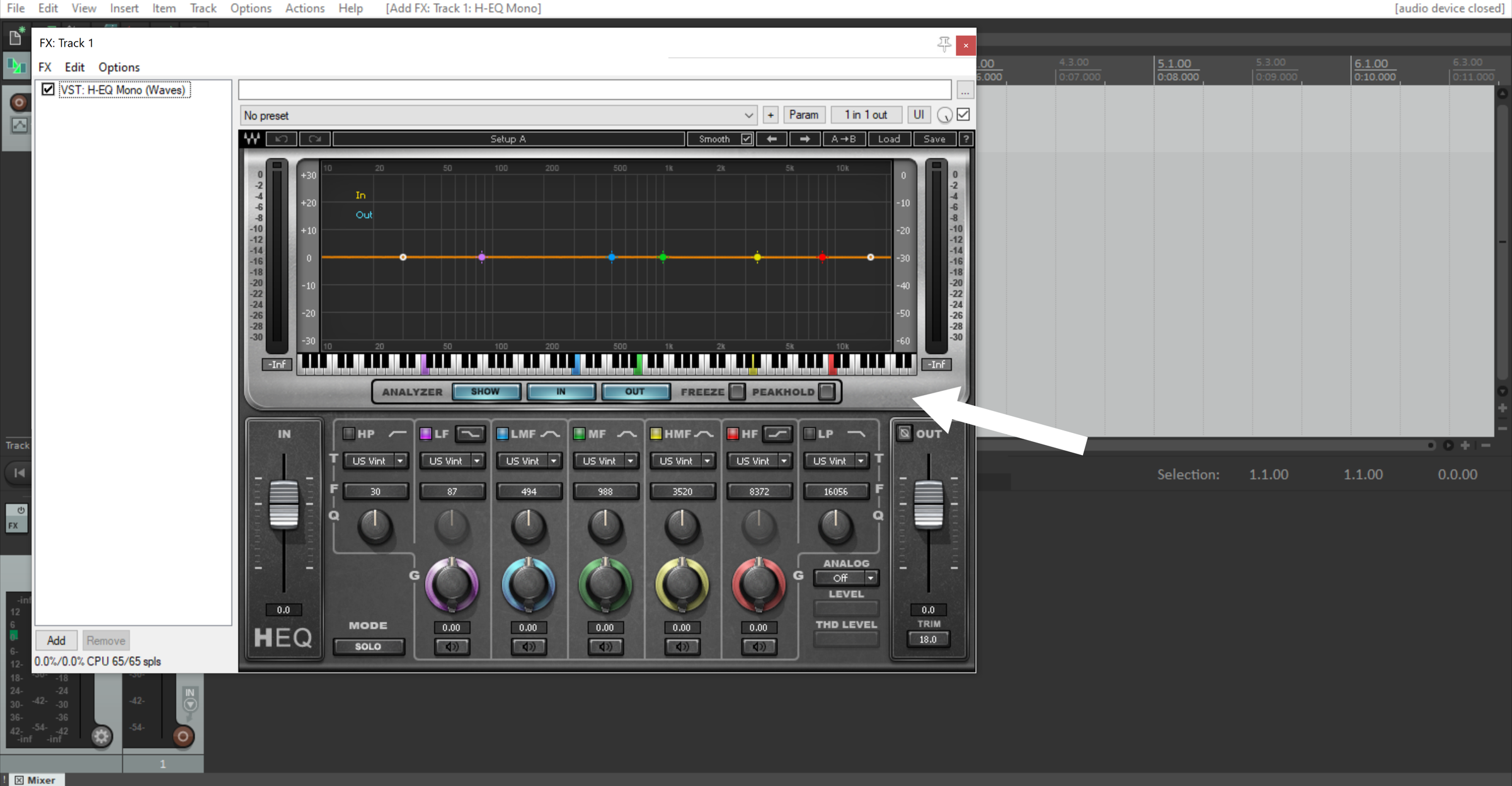This screenshot has height=786, width=1512.
Task: Disable the Smooth checkbox in H-EQ
Action: [x=747, y=139]
